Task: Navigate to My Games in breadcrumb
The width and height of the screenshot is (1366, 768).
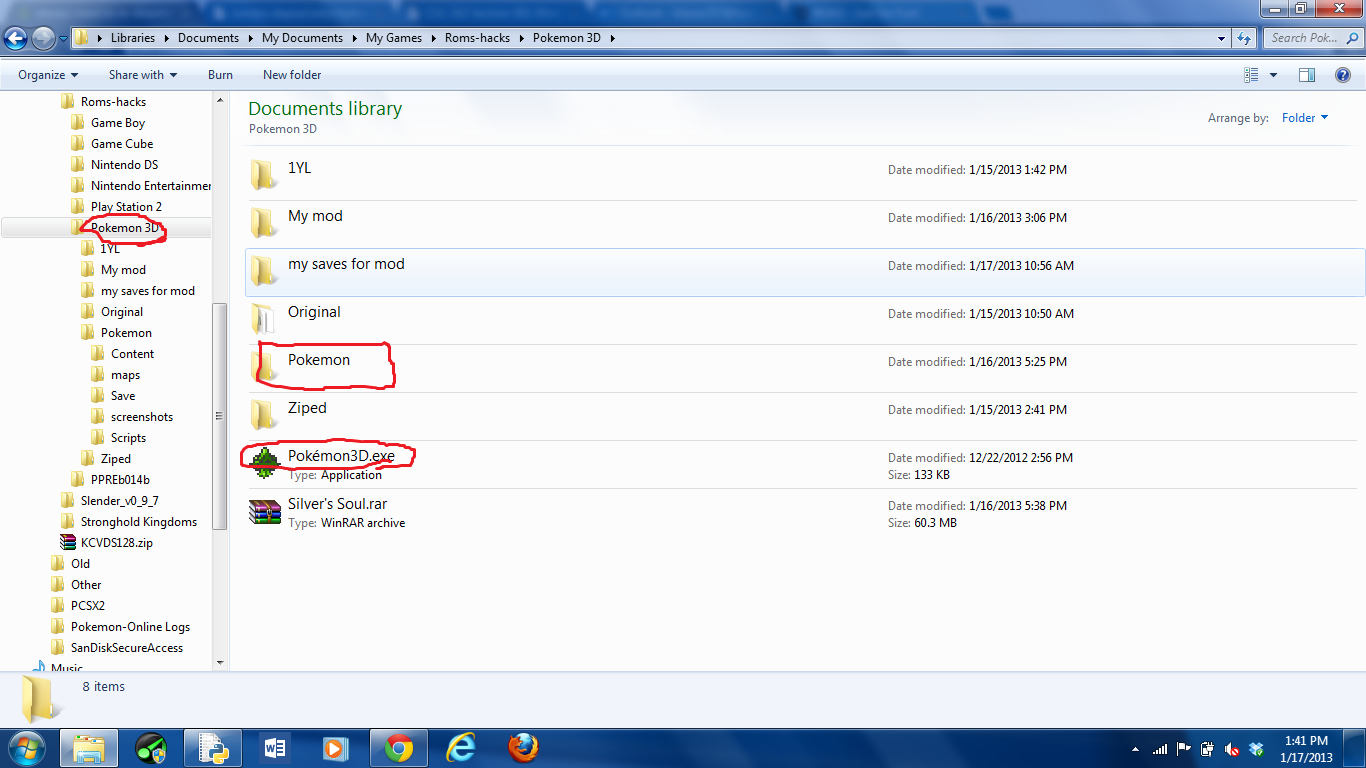Action: coord(393,38)
